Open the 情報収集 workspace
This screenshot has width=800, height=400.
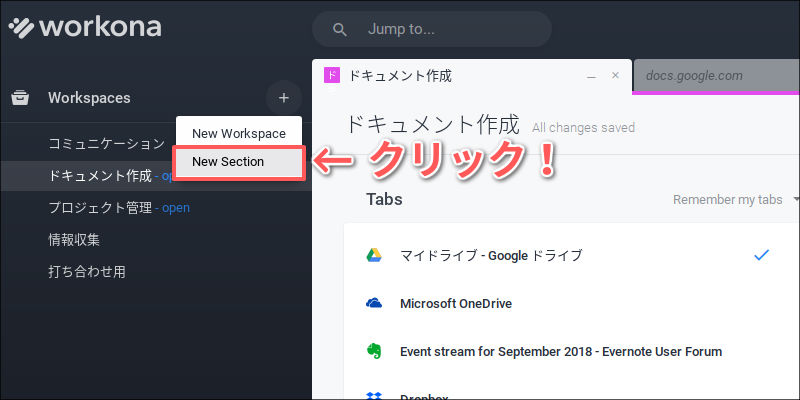(74, 240)
